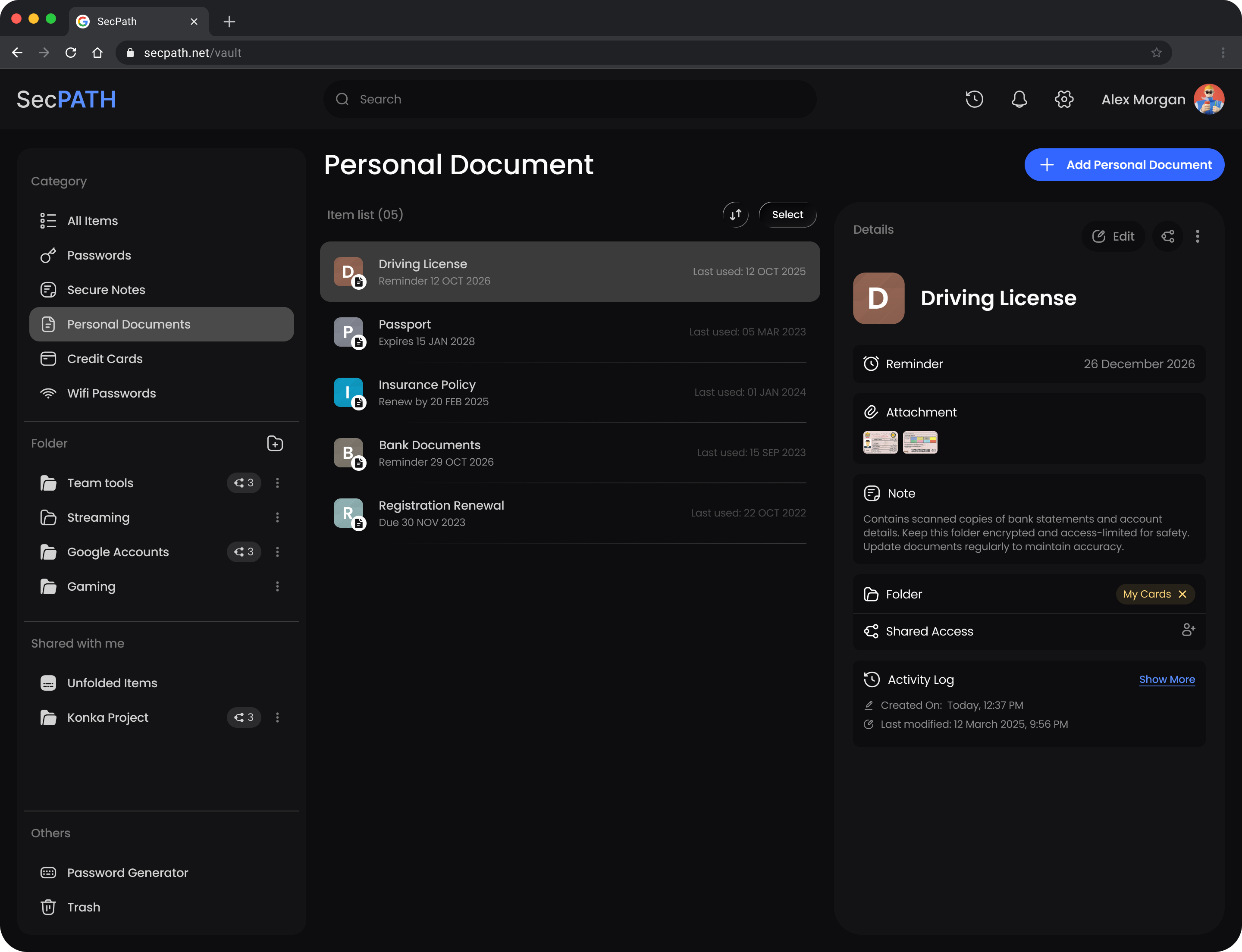Image resolution: width=1242 pixels, height=952 pixels.
Task: Open Secure Notes category
Action: [x=162, y=290]
